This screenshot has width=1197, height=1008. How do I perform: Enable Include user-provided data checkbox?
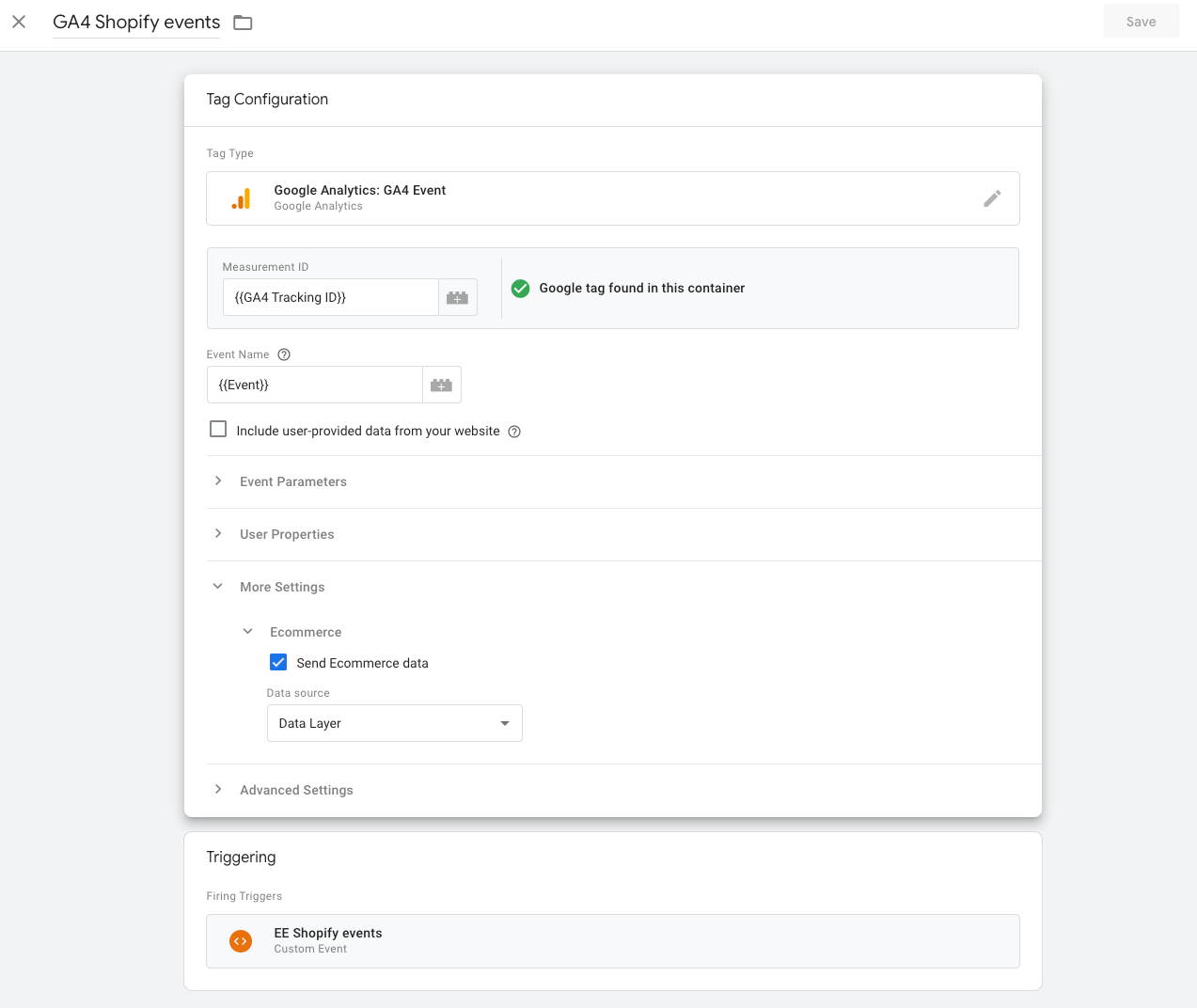click(218, 430)
